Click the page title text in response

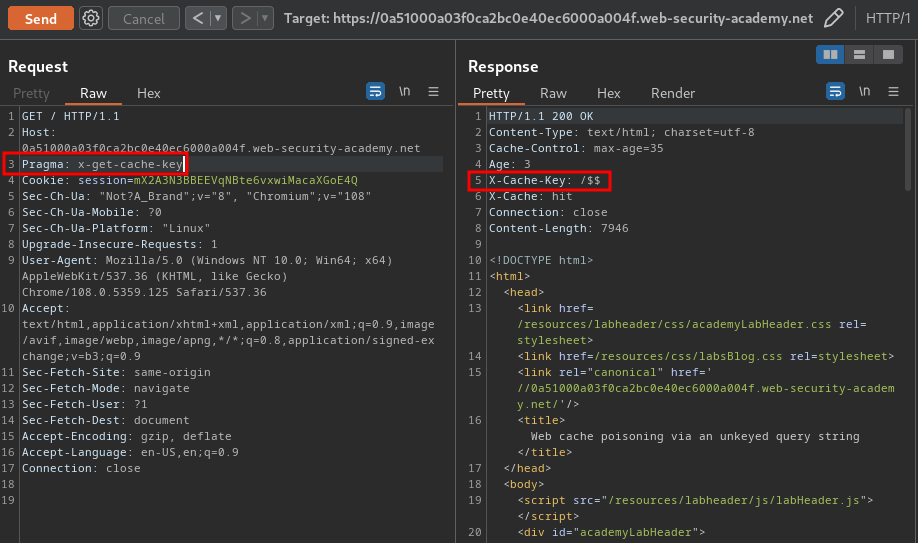695,436
